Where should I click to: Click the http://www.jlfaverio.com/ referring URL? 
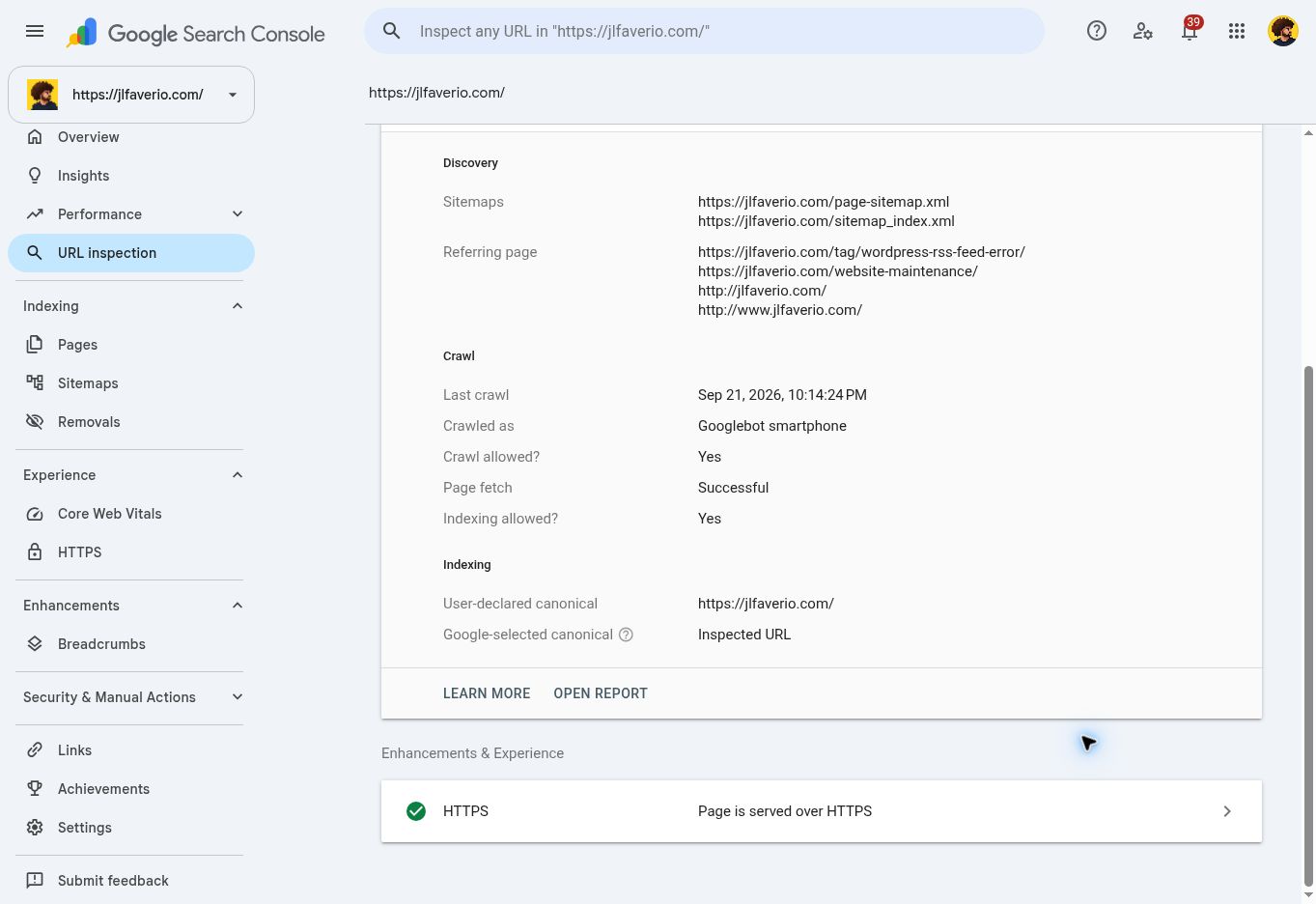[x=780, y=310]
